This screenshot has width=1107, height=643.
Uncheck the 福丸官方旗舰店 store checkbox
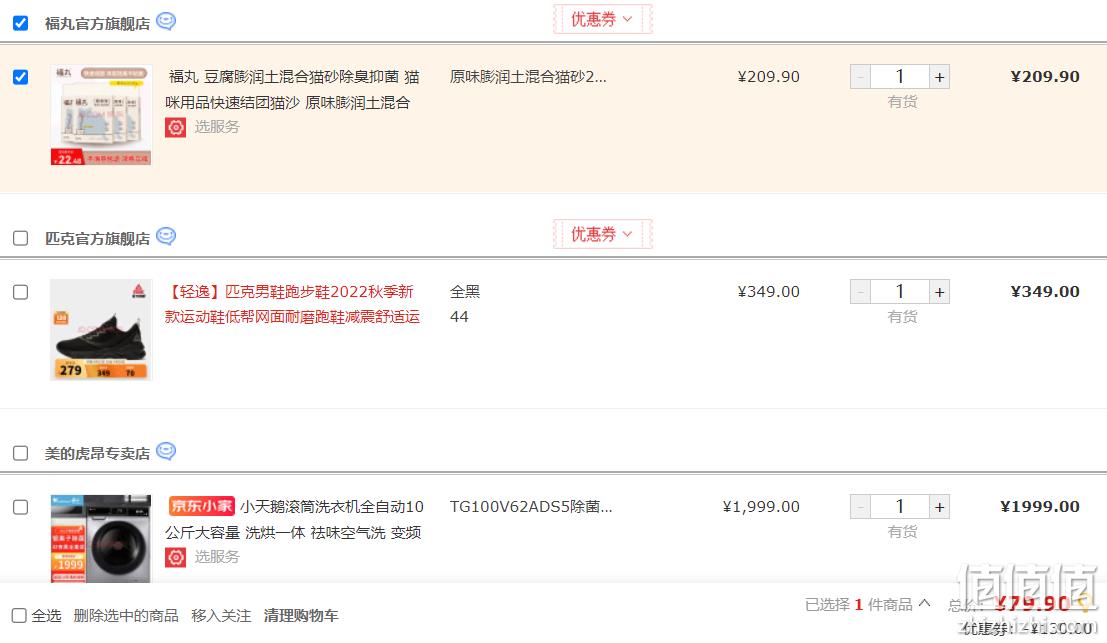(20, 23)
